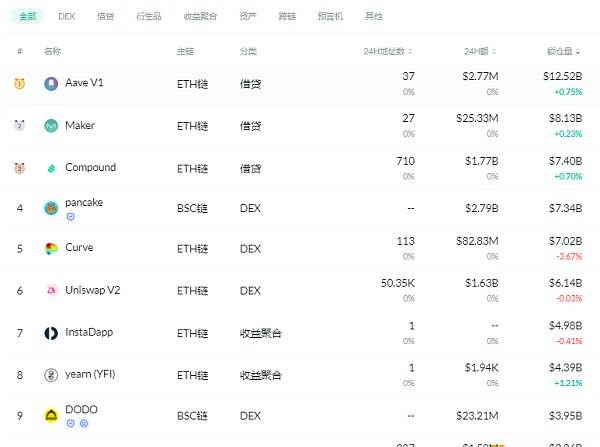600x447 pixels.
Task: Click the Maker logo icon
Action: (51, 126)
